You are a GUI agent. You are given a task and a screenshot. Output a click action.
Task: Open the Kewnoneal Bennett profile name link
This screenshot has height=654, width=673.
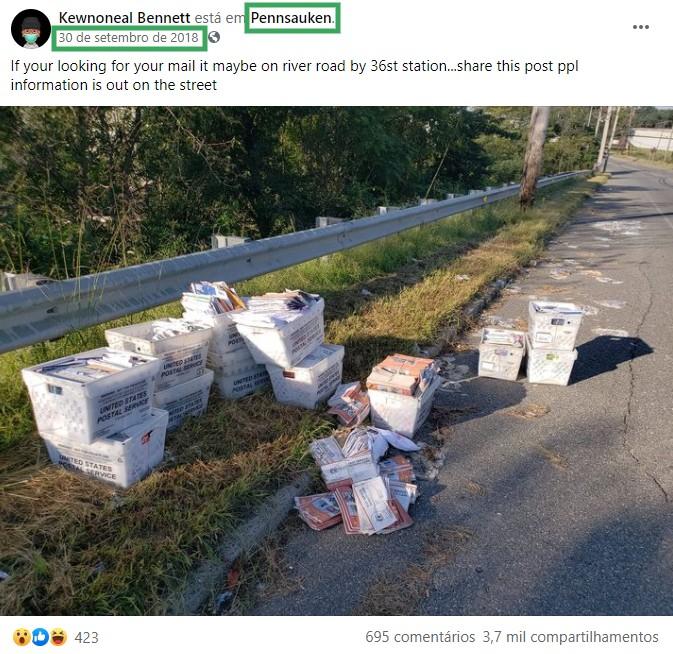(124, 18)
